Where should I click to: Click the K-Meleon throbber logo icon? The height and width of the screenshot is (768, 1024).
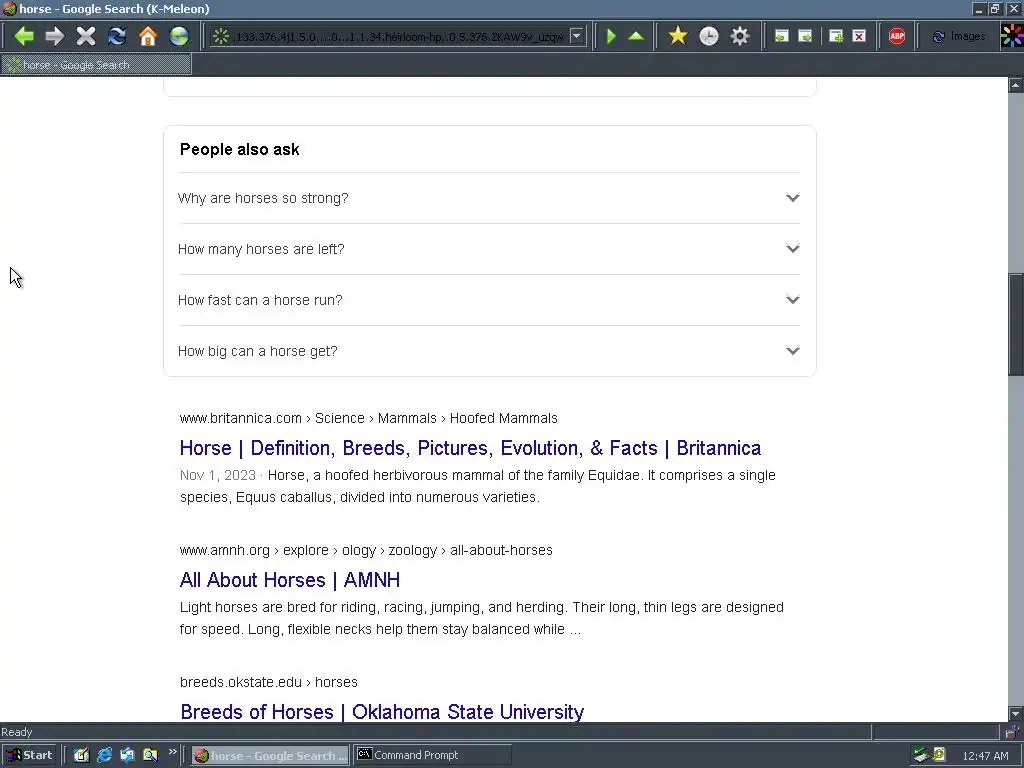pos(1012,36)
